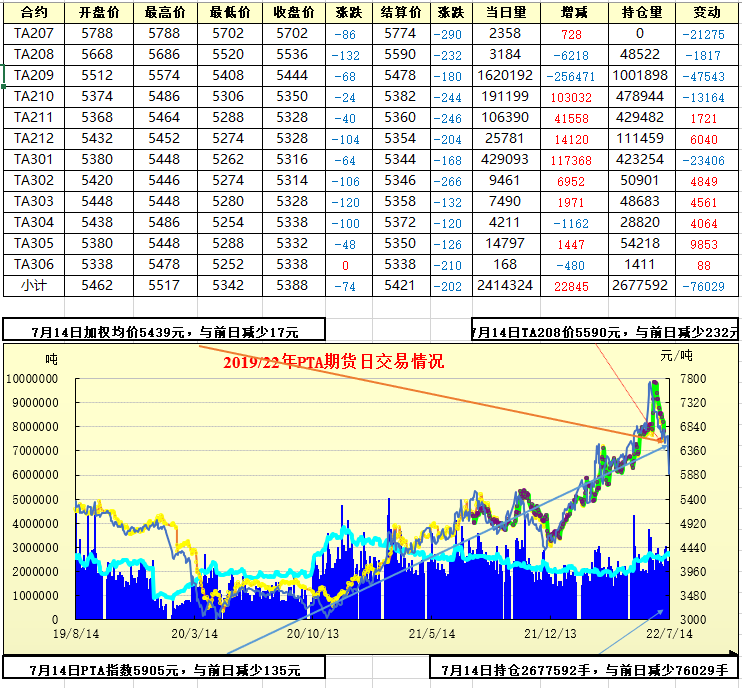Click the 持仓2677592手 annotation box
This screenshot has width=742, height=688.
(585, 670)
